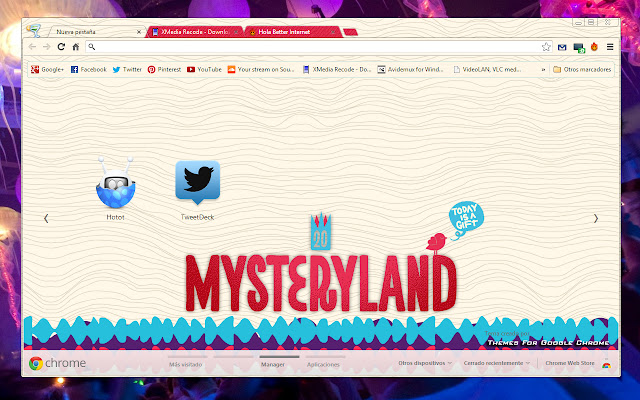Switch to Aplicaciones section
The width and height of the screenshot is (640, 400).
click(323, 364)
